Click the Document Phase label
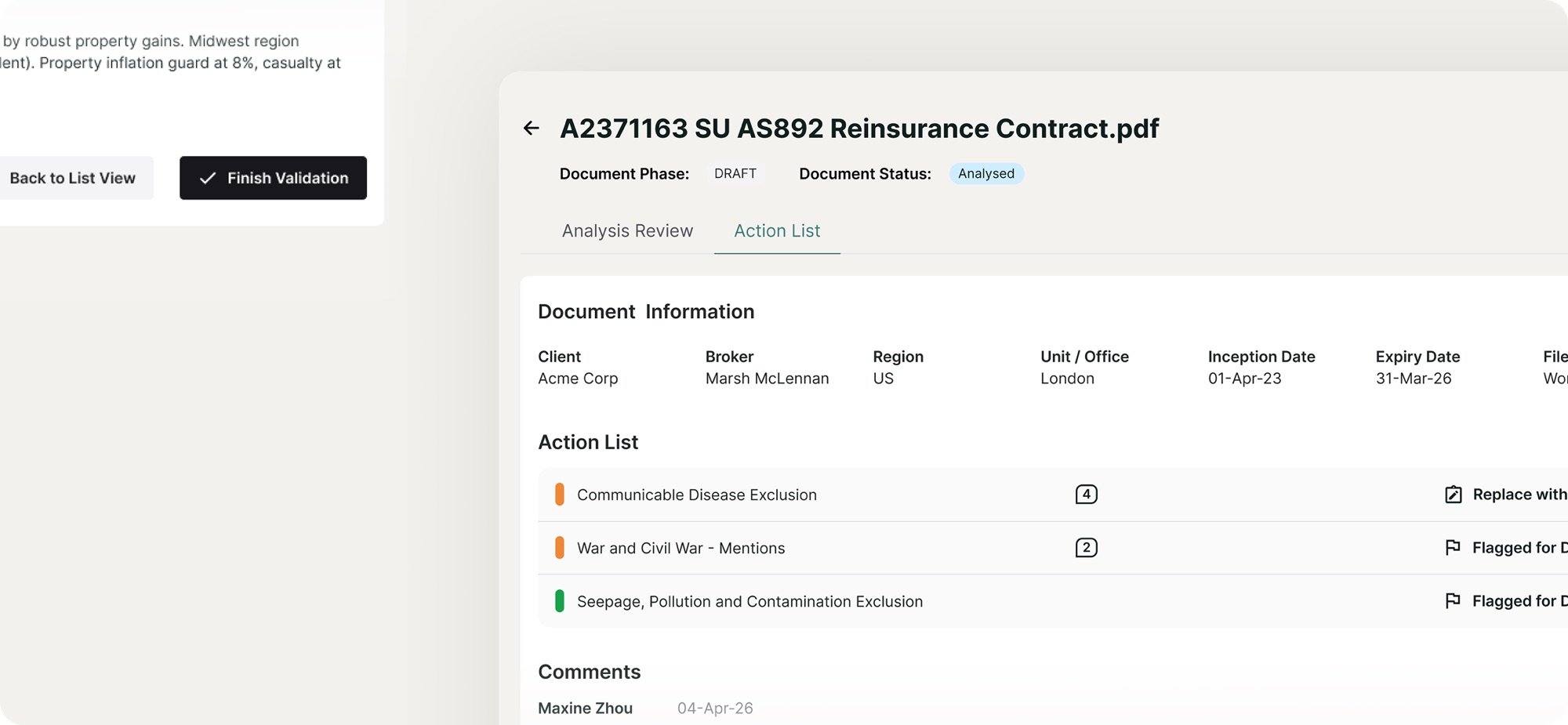The image size is (1568, 725). [x=624, y=174]
